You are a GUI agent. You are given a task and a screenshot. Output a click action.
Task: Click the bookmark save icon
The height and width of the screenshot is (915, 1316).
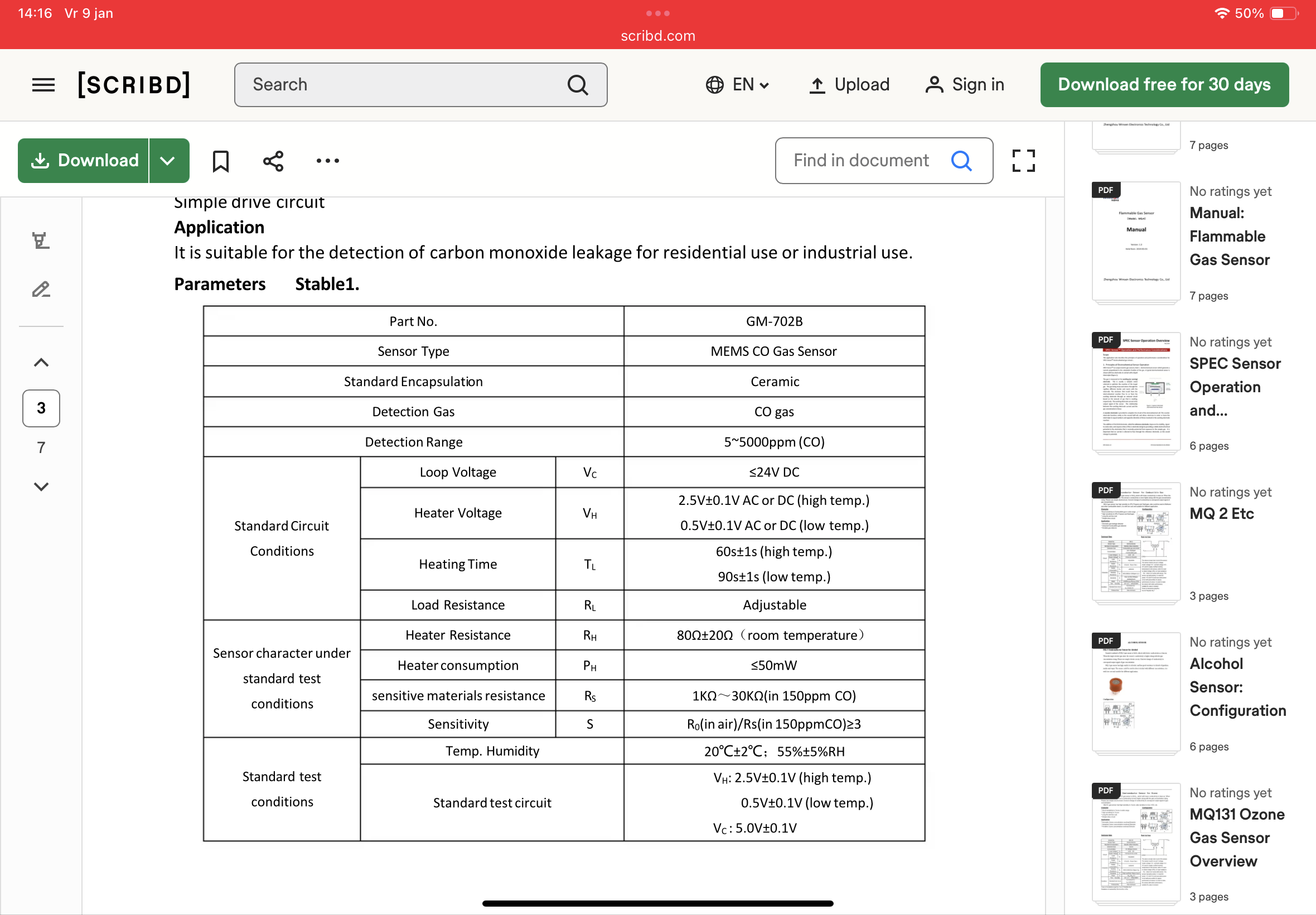(x=221, y=161)
